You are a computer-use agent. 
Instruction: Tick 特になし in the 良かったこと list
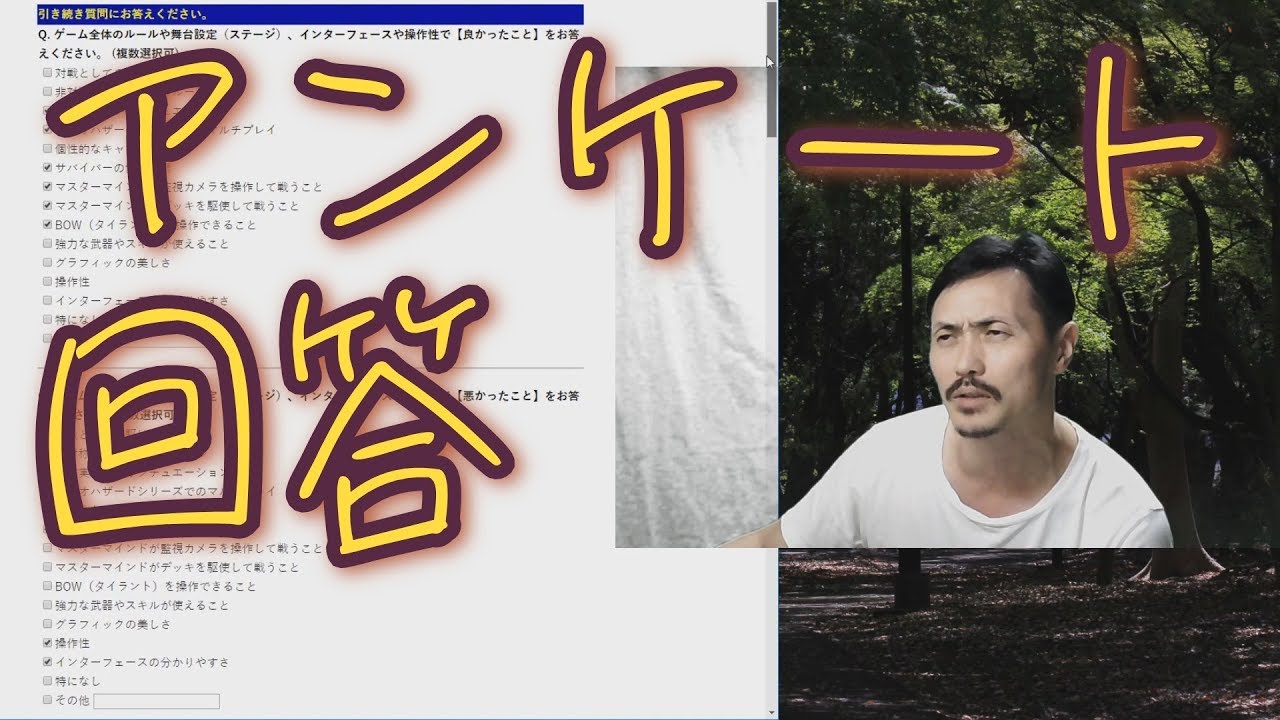pos(47,320)
